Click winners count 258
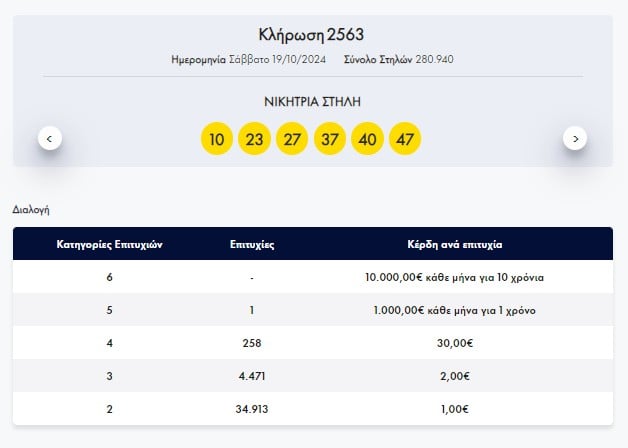The width and height of the screenshot is (628, 448). tap(252, 343)
